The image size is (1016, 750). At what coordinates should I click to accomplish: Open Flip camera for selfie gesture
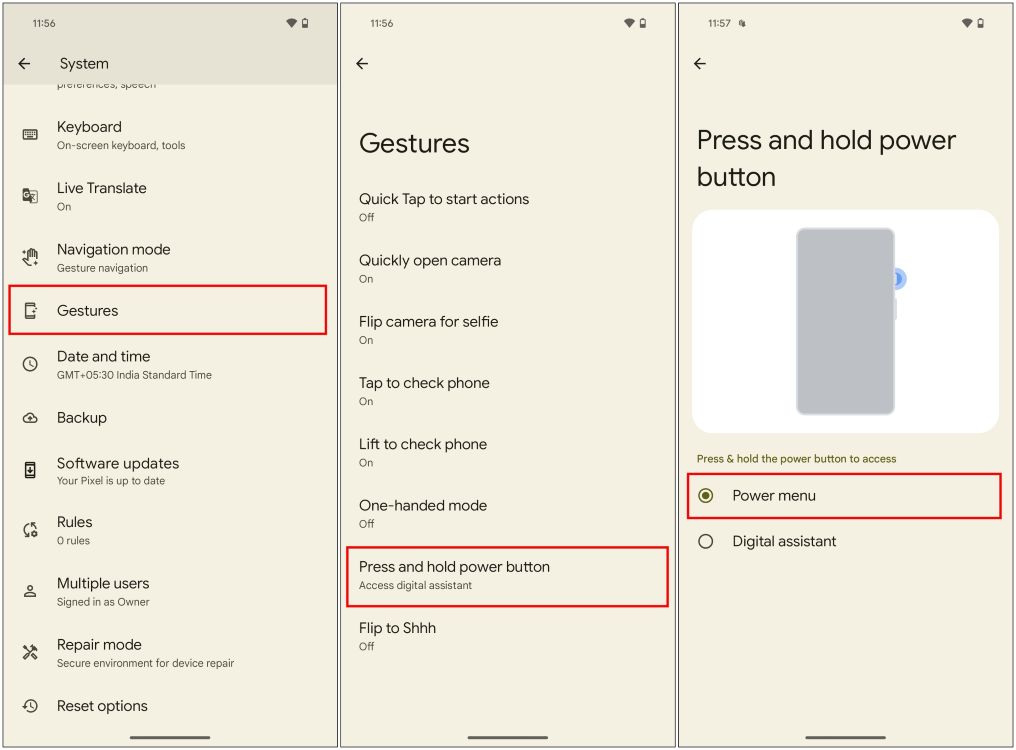pos(507,330)
